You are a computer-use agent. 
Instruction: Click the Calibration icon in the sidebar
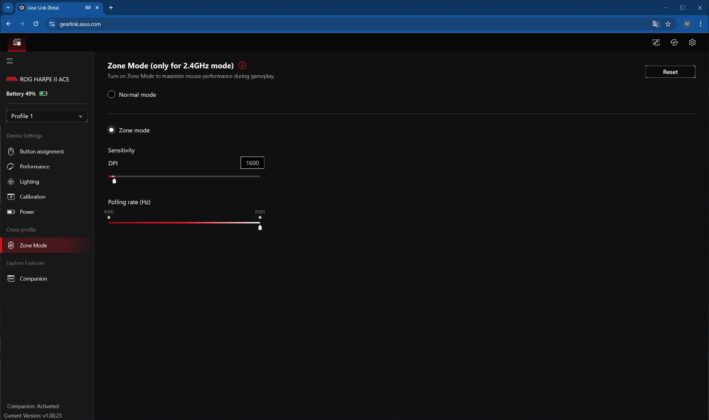tap(11, 197)
